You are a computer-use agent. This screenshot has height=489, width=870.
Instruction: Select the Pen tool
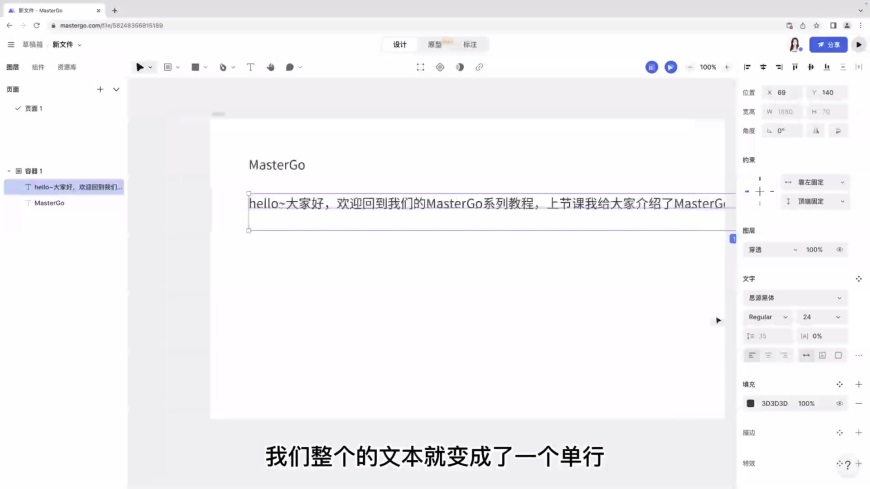coord(223,67)
